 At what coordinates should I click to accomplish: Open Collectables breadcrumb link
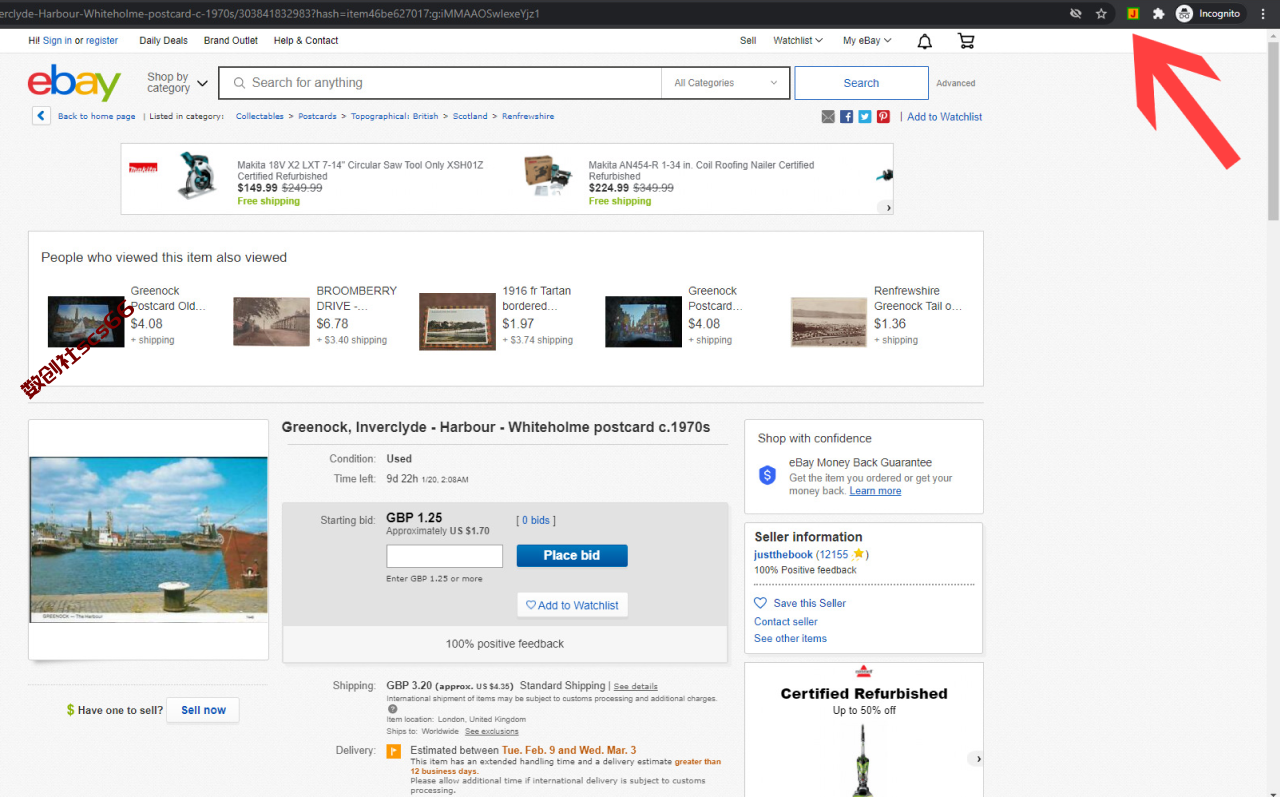pos(260,116)
